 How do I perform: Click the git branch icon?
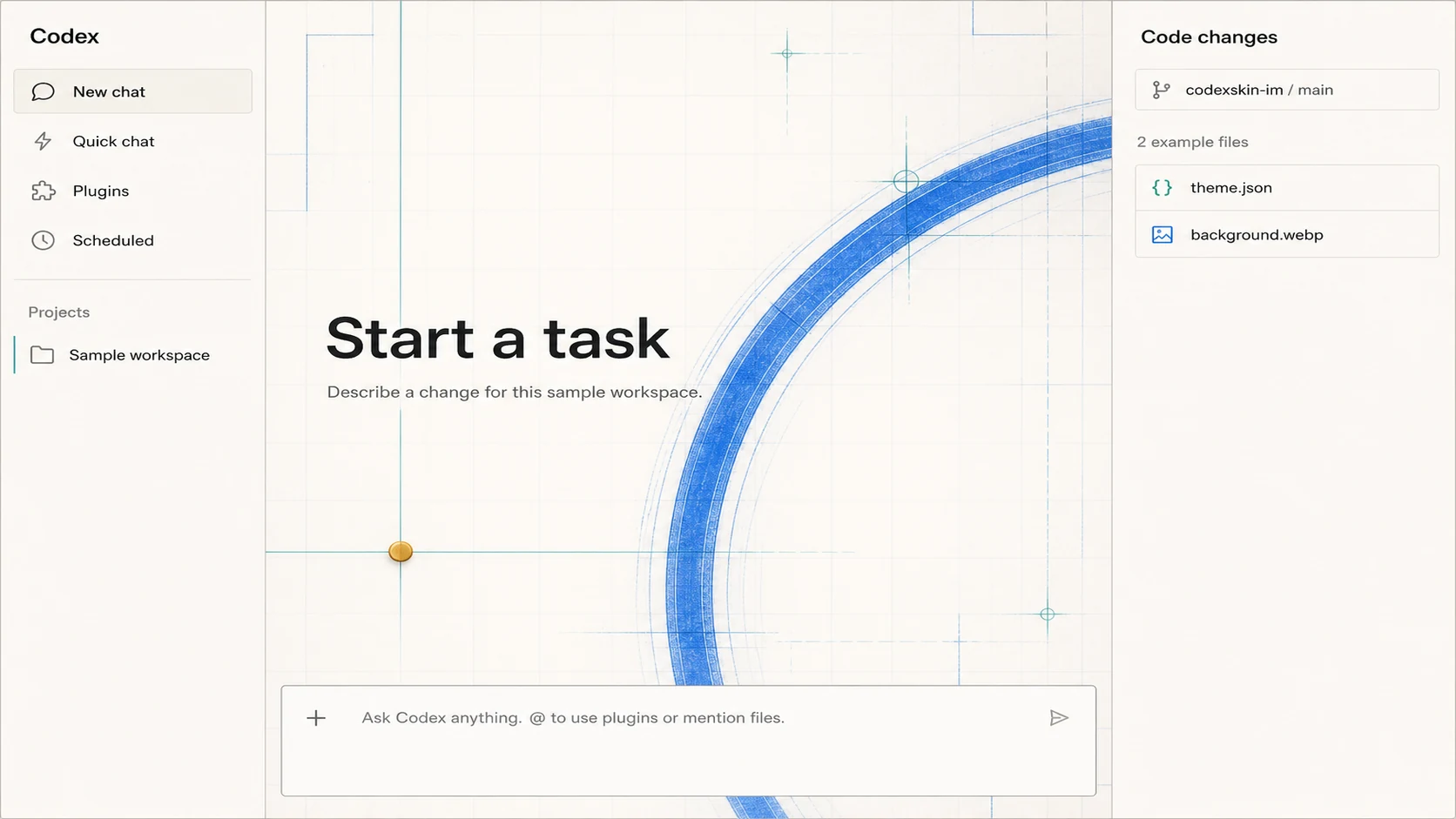(1161, 90)
